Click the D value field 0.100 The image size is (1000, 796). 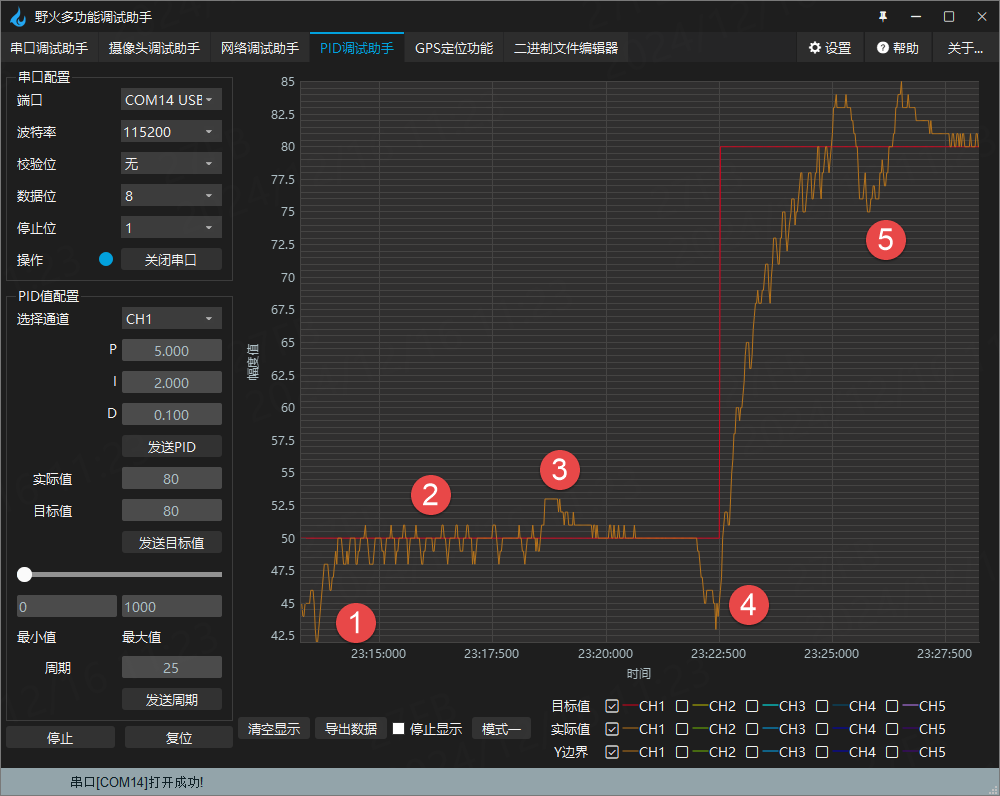click(x=172, y=415)
